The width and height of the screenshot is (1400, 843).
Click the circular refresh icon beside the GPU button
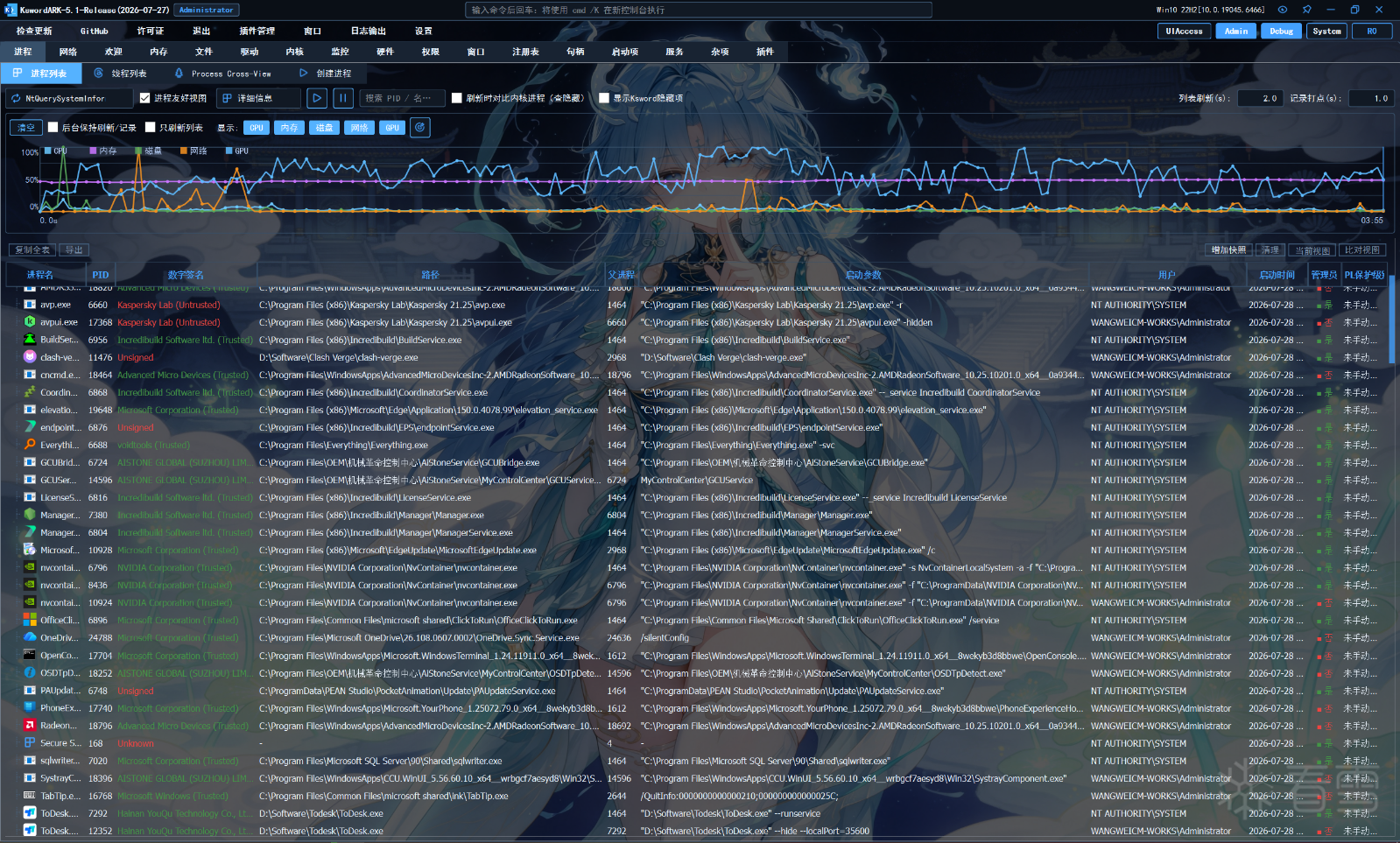[420, 128]
